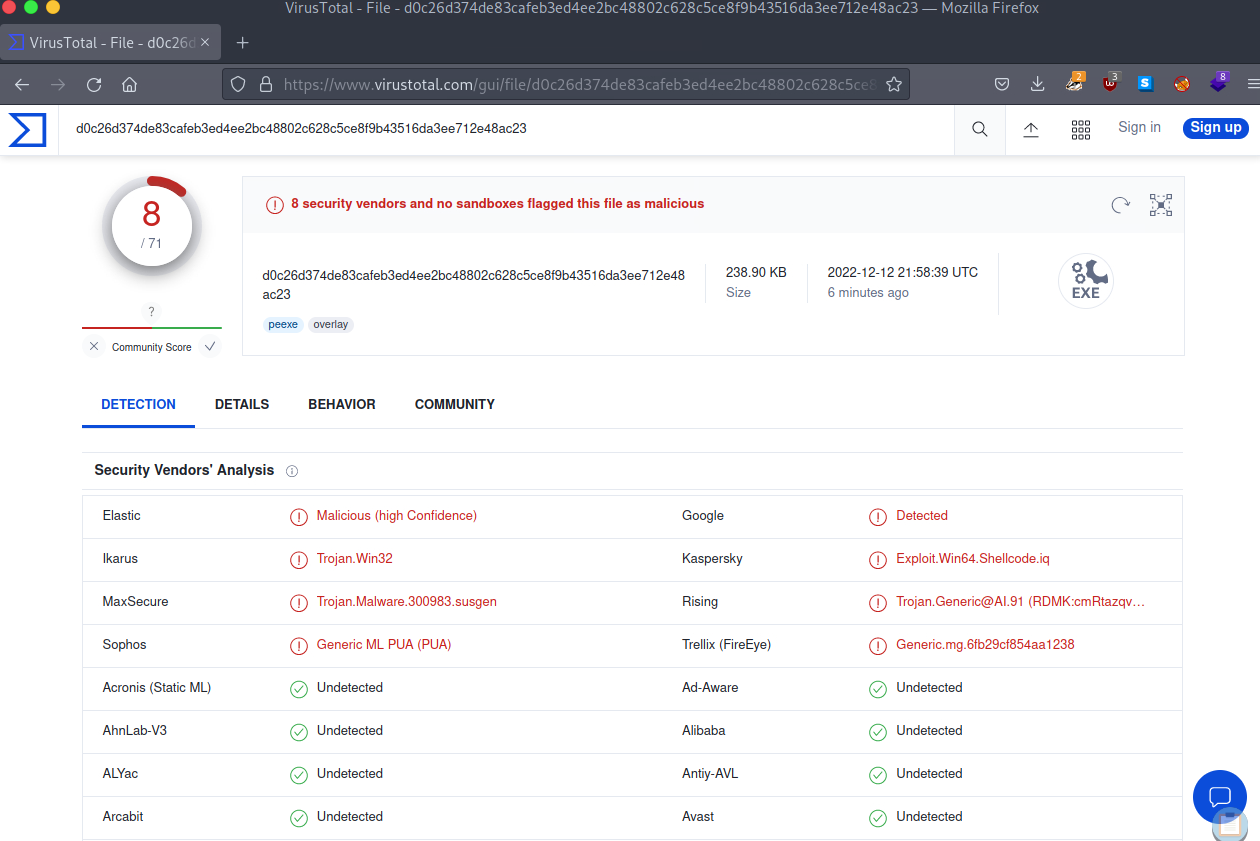Viewport: 1260px width, 841px height.
Task: Click the reanalyze file refresh icon
Action: (x=1120, y=205)
